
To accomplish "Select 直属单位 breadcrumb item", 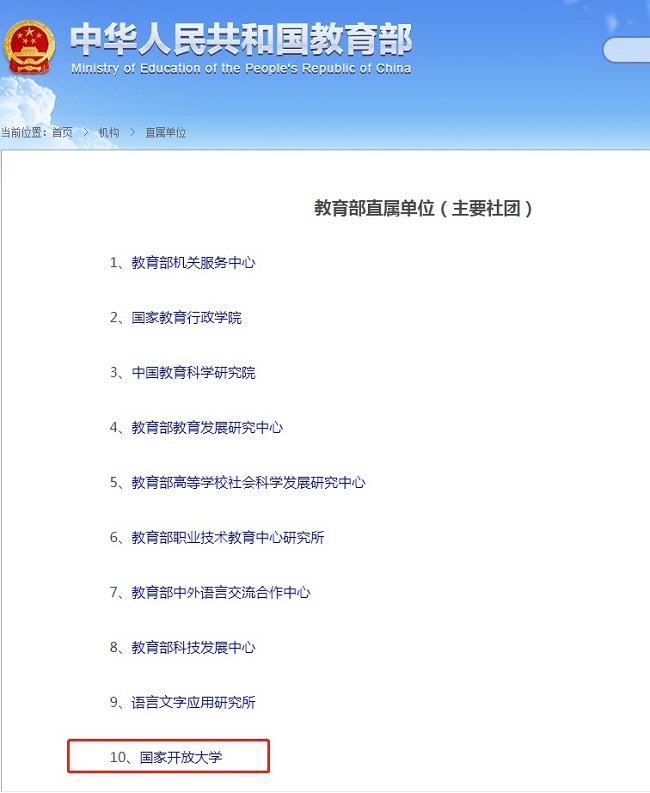I will pyautogui.click(x=165, y=133).
